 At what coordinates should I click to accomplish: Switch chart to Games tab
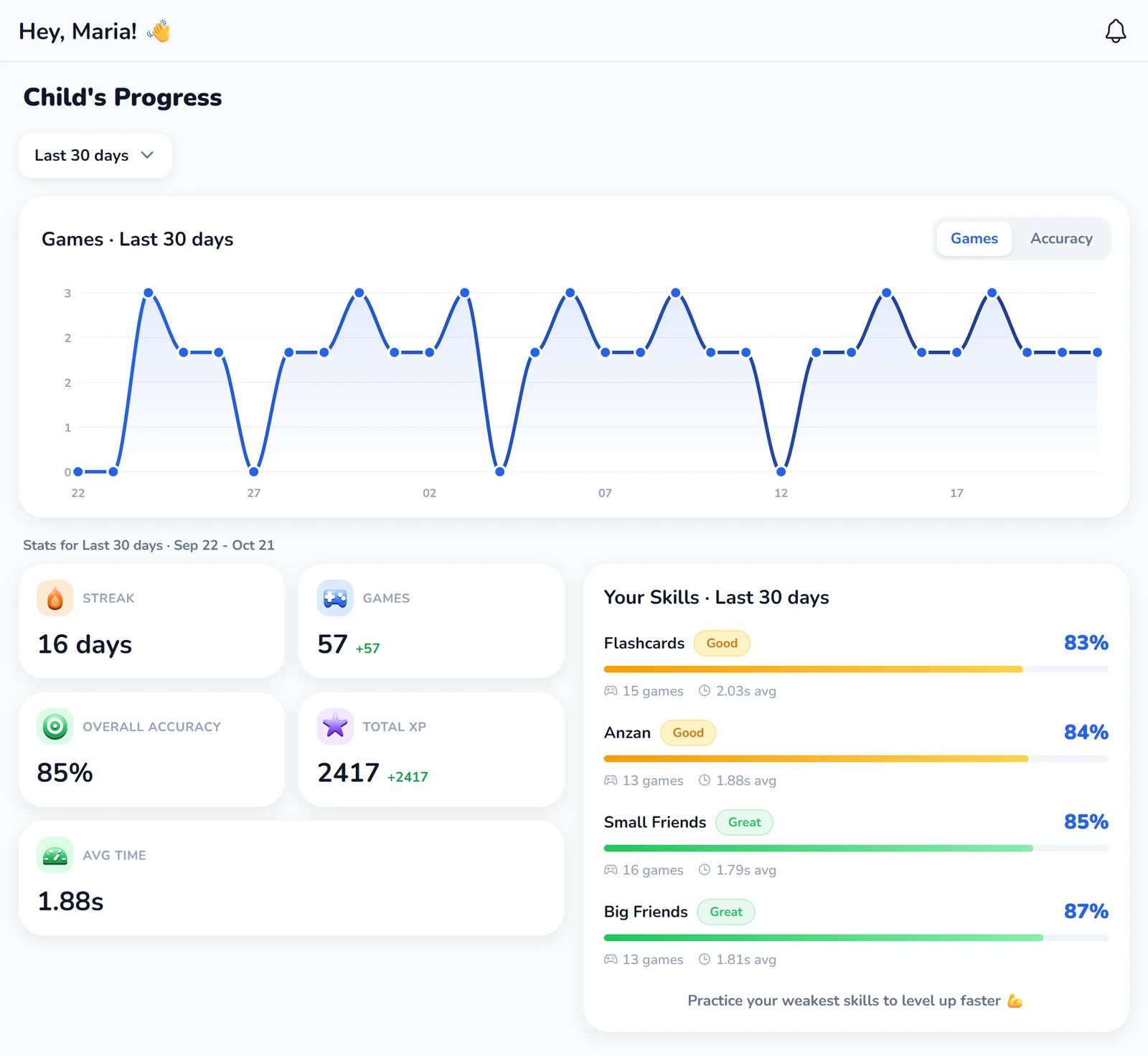(x=974, y=238)
